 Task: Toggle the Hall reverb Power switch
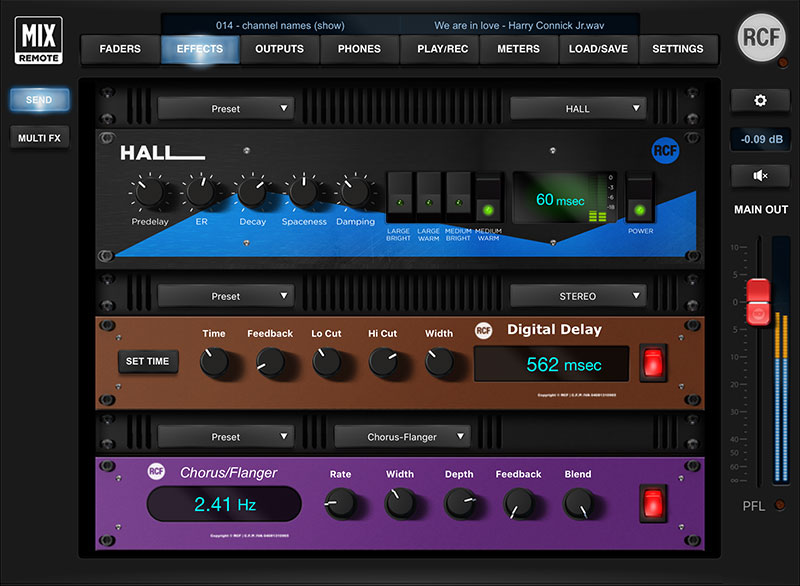[639, 198]
